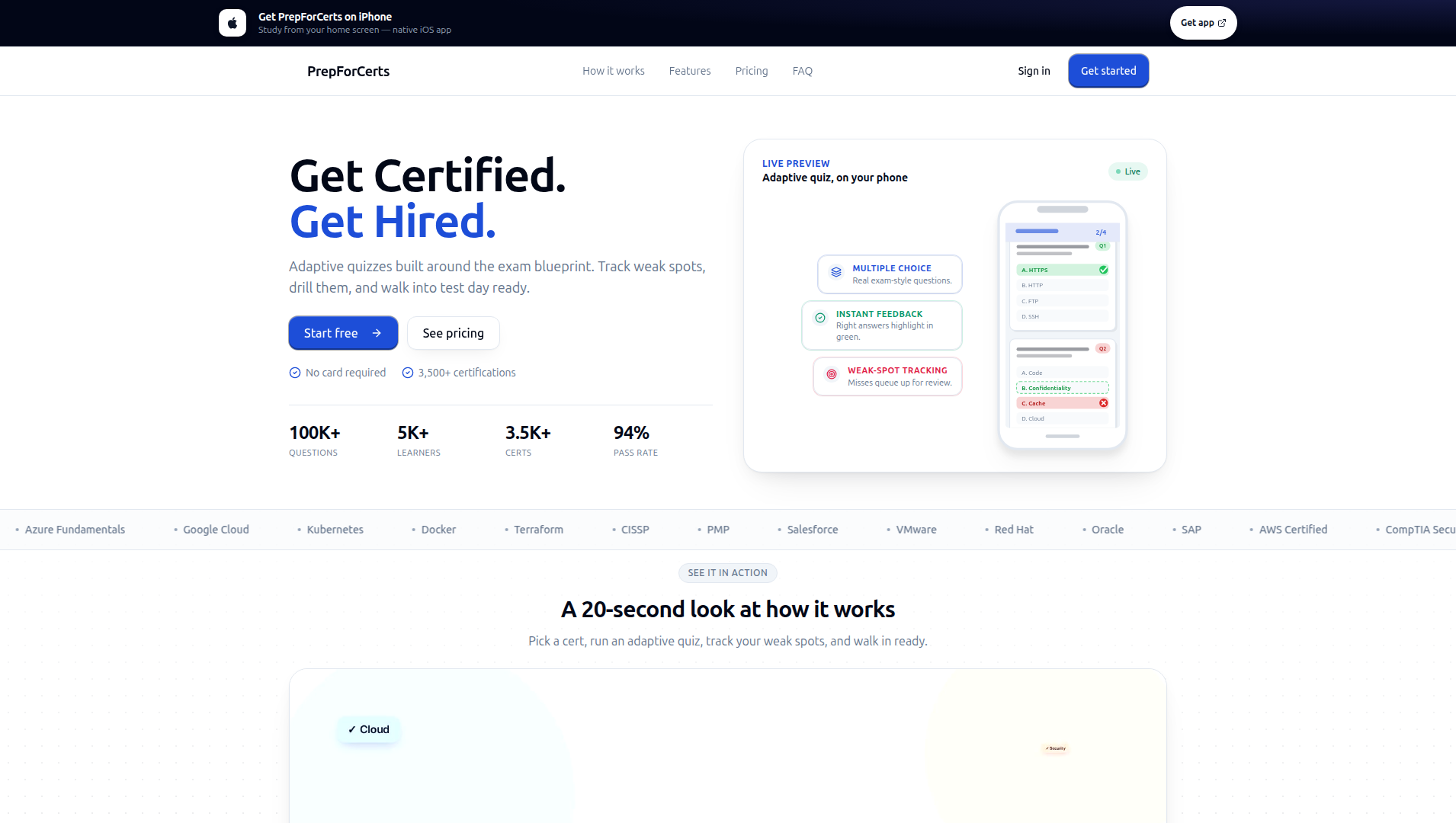Select answer C. FTP in phone preview
This screenshot has height=823, width=1456.
pyautogui.click(x=1063, y=301)
